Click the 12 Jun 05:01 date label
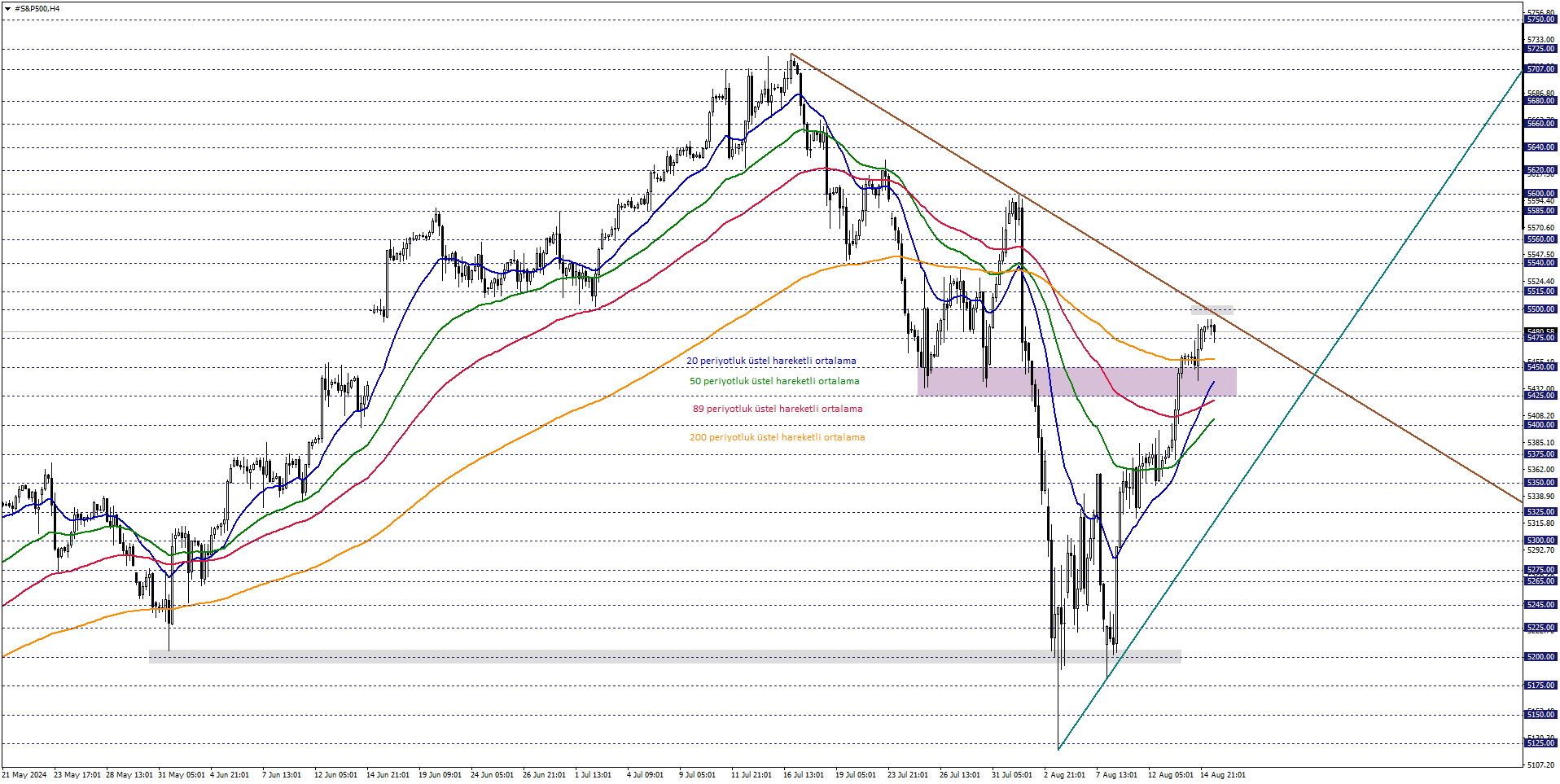The height and width of the screenshot is (784, 1560). (x=335, y=775)
